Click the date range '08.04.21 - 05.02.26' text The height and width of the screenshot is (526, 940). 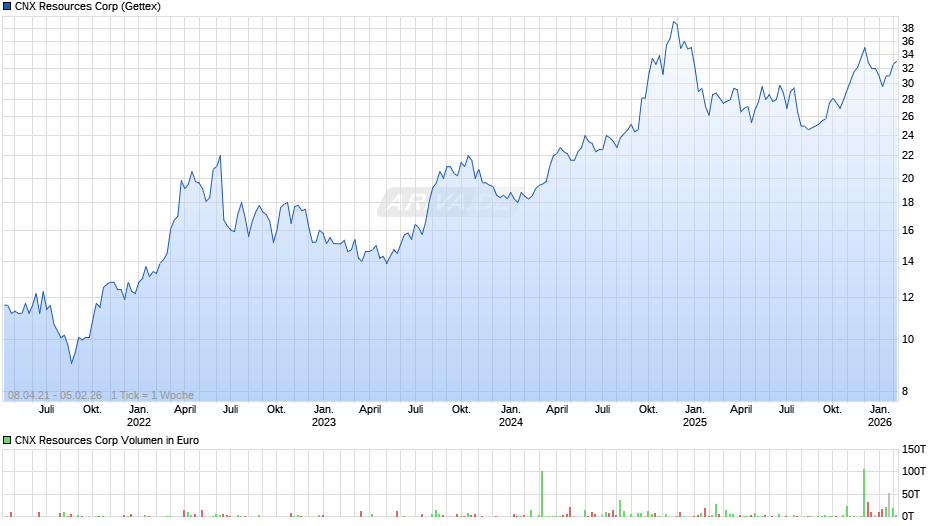pyautogui.click(x=55, y=395)
